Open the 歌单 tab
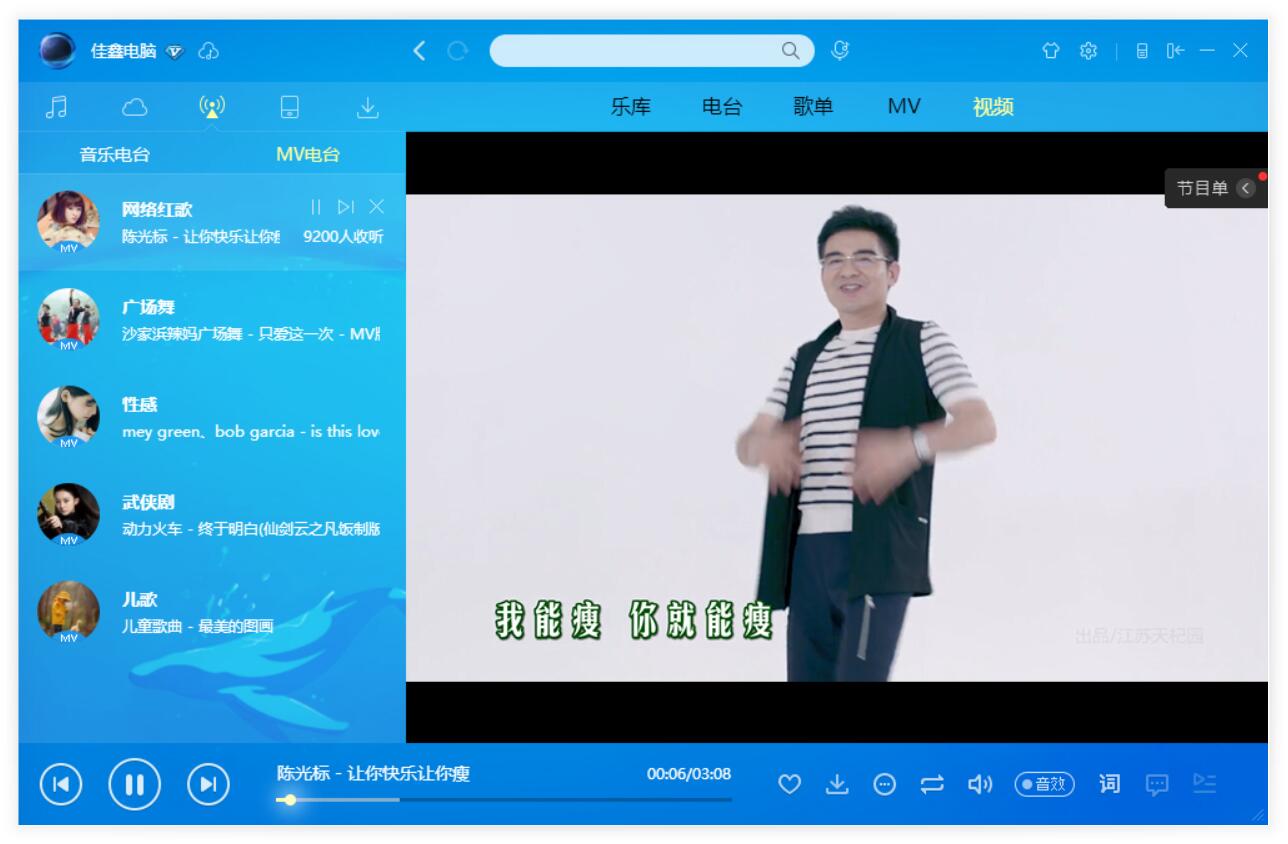The height and width of the screenshot is (844, 1288). (x=813, y=107)
